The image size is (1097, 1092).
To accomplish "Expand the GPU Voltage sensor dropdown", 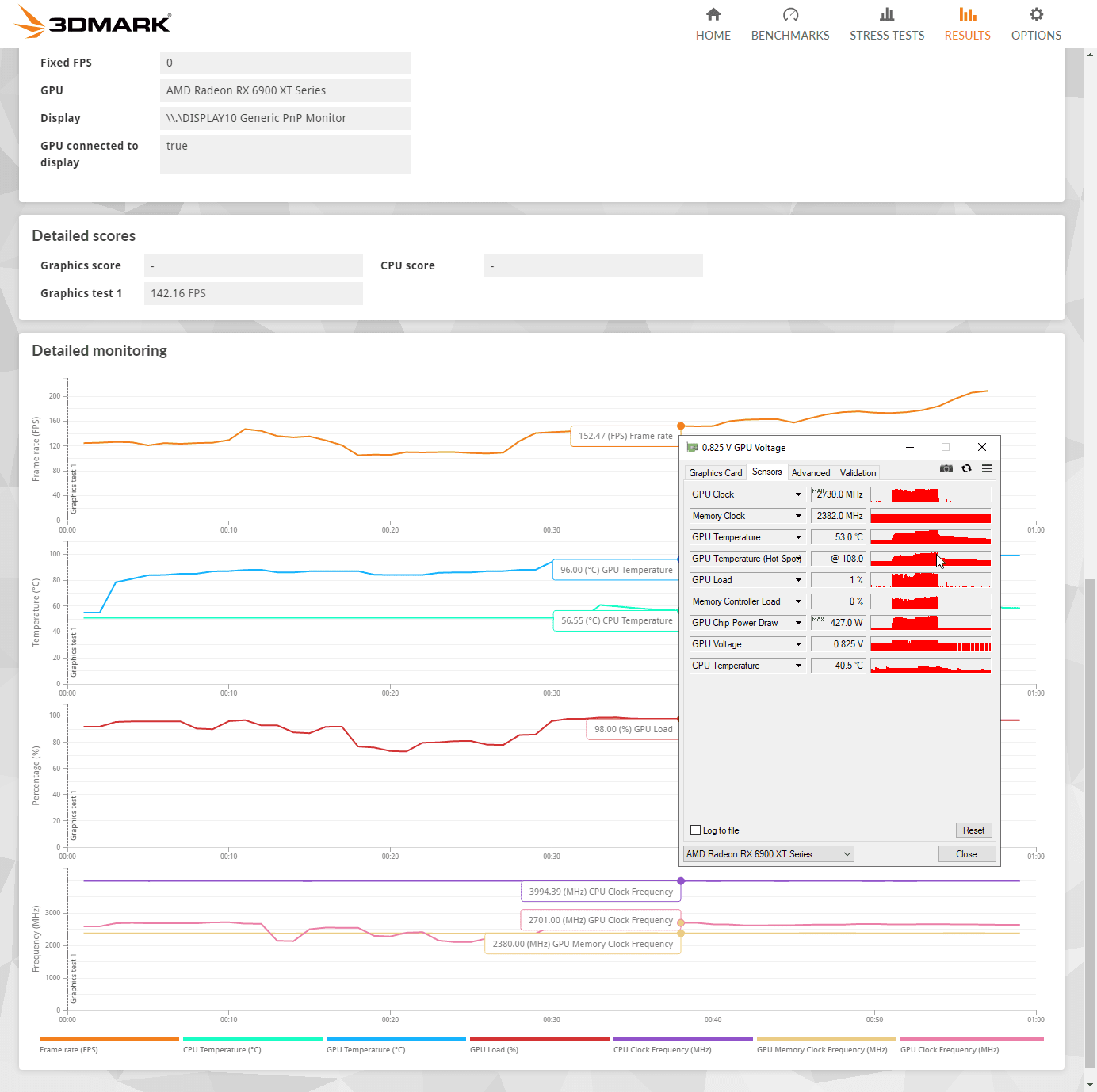I will [x=798, y=644].
